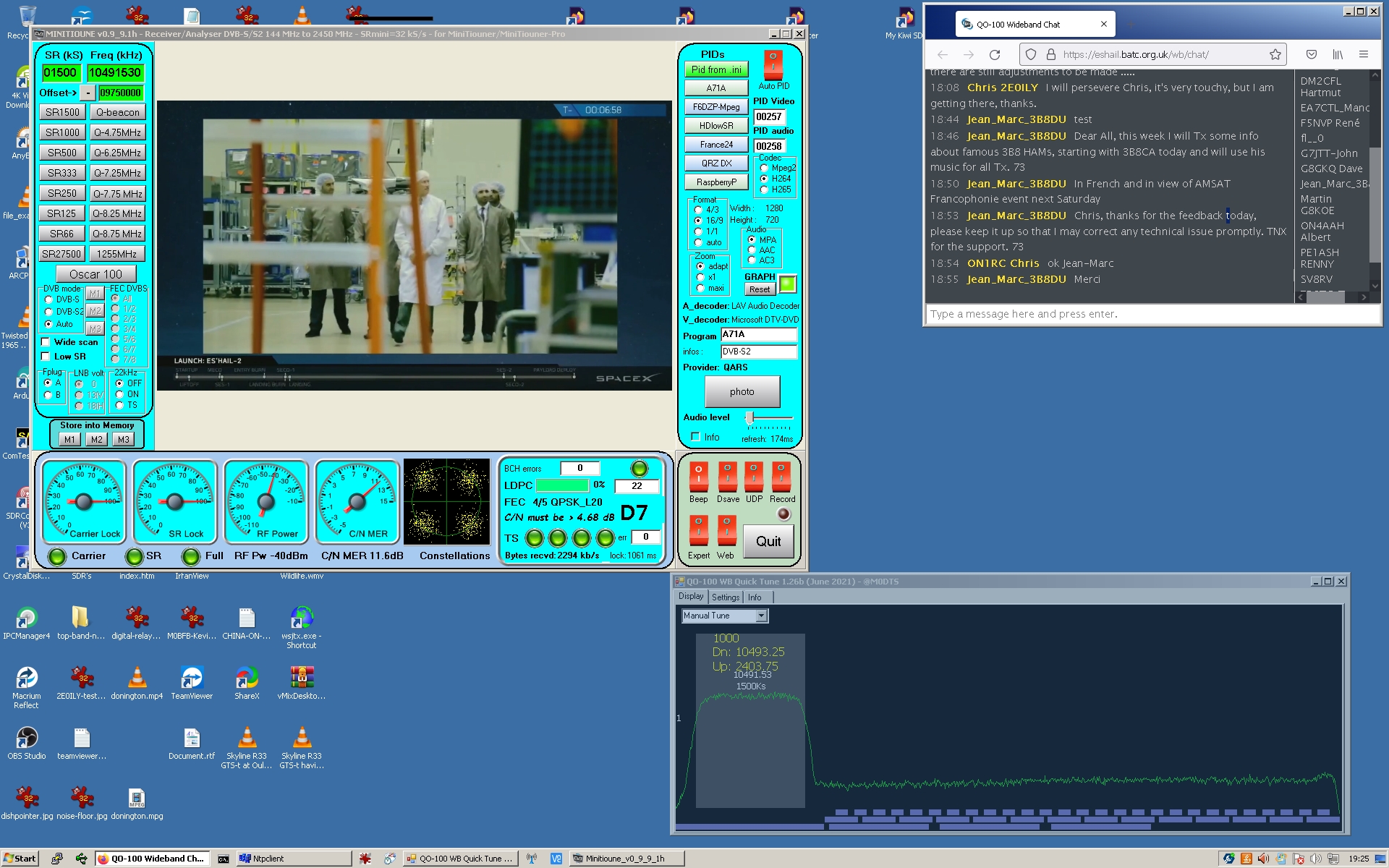Open the Macrium Reflect desktop icon
Viewport: 1389px width, 868px height.
(x=27, y=687)
